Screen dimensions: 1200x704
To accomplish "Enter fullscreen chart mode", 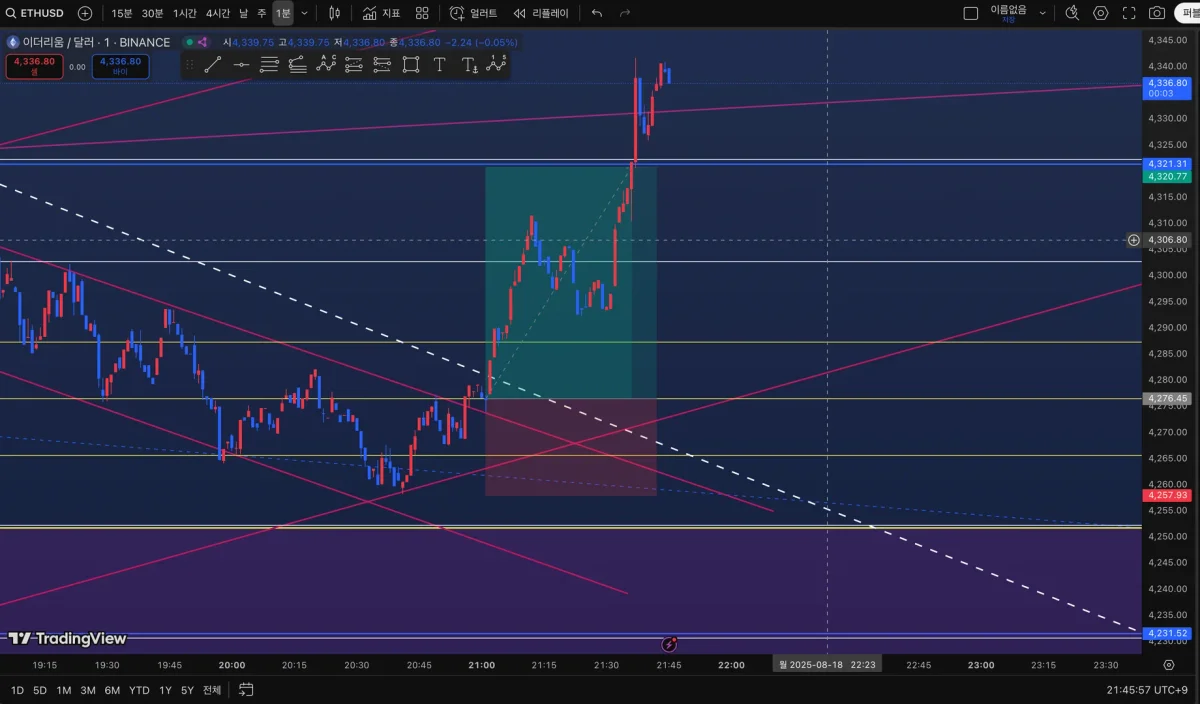I will click(1129, 13).
